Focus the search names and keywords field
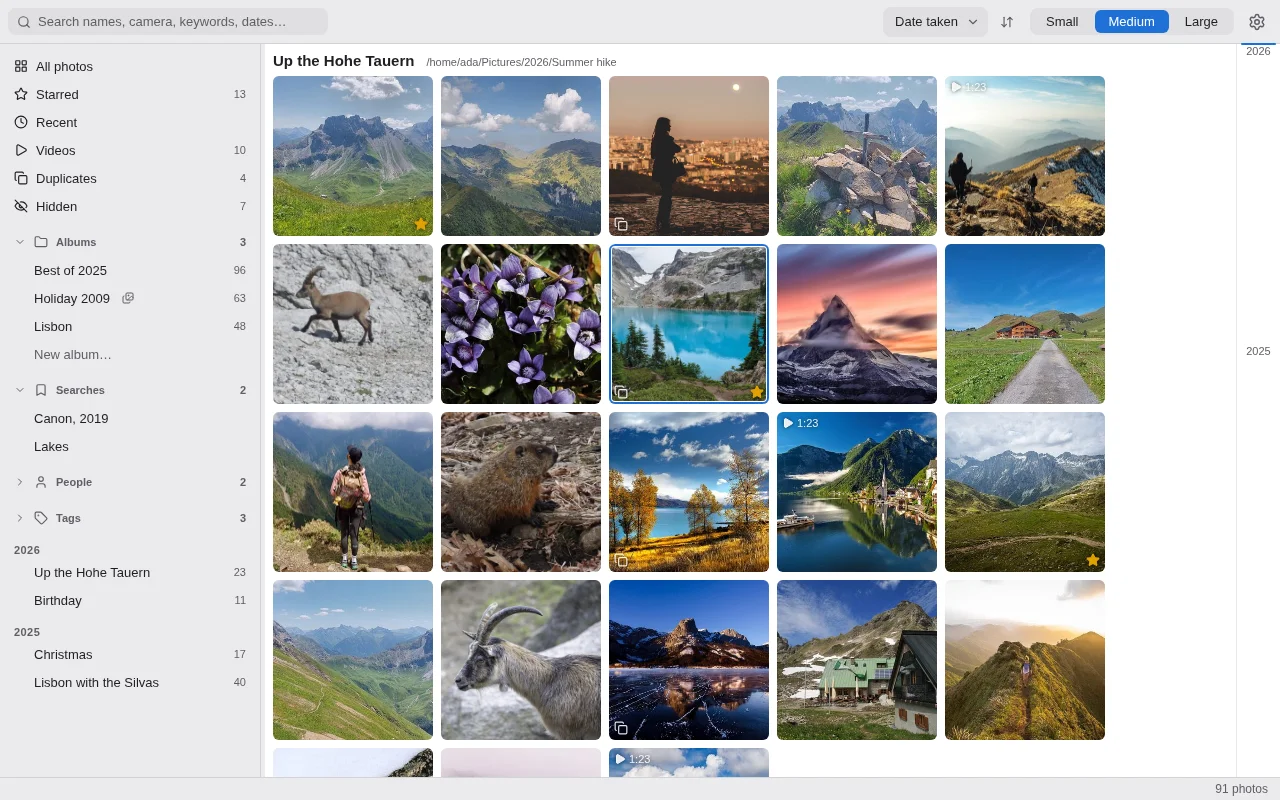 [168, 22]
